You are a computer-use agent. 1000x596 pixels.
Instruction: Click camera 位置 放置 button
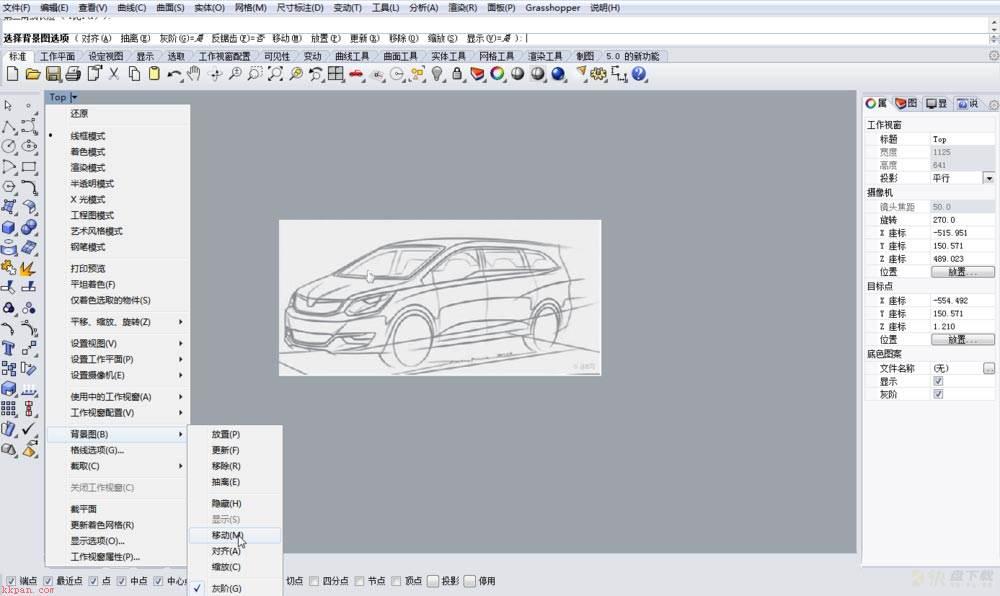click(962, 272)
